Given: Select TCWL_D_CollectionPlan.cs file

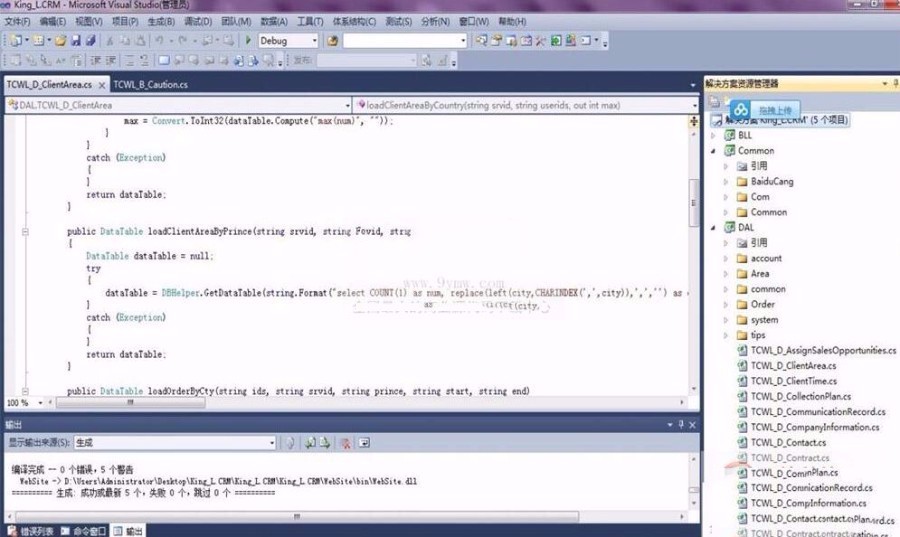Looking at the screenshot, I should [801, 396].
